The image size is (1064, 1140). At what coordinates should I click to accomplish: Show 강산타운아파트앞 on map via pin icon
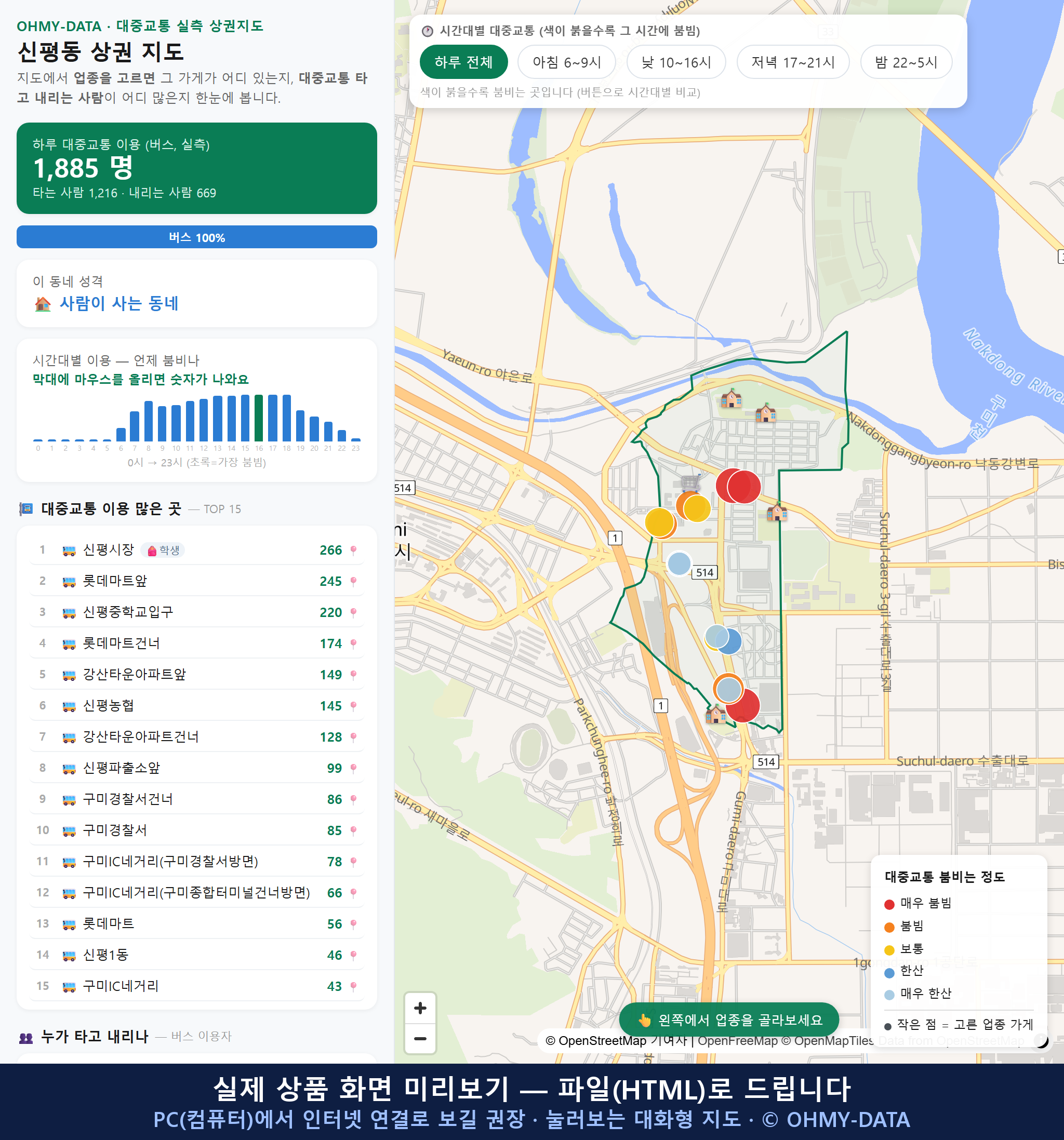coord(353,675)
